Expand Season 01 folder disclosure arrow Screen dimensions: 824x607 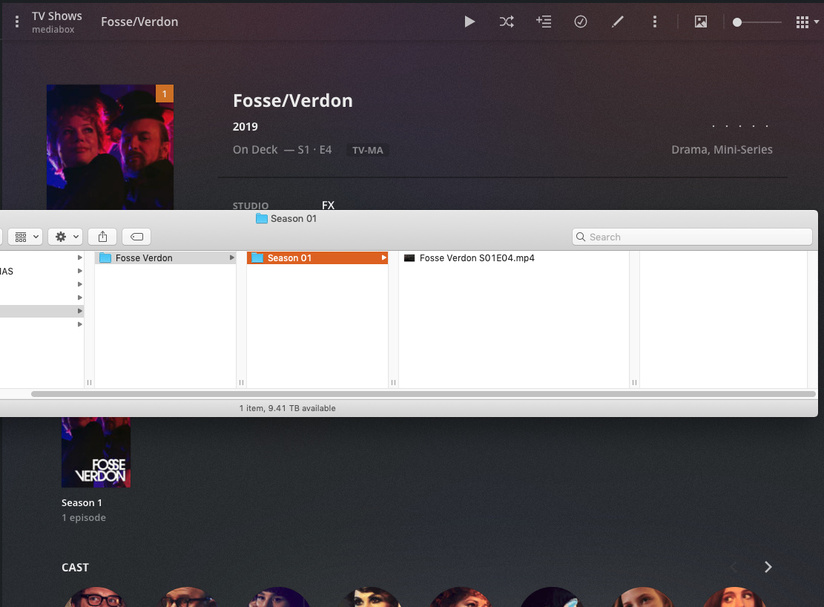(x=384, y=258)
